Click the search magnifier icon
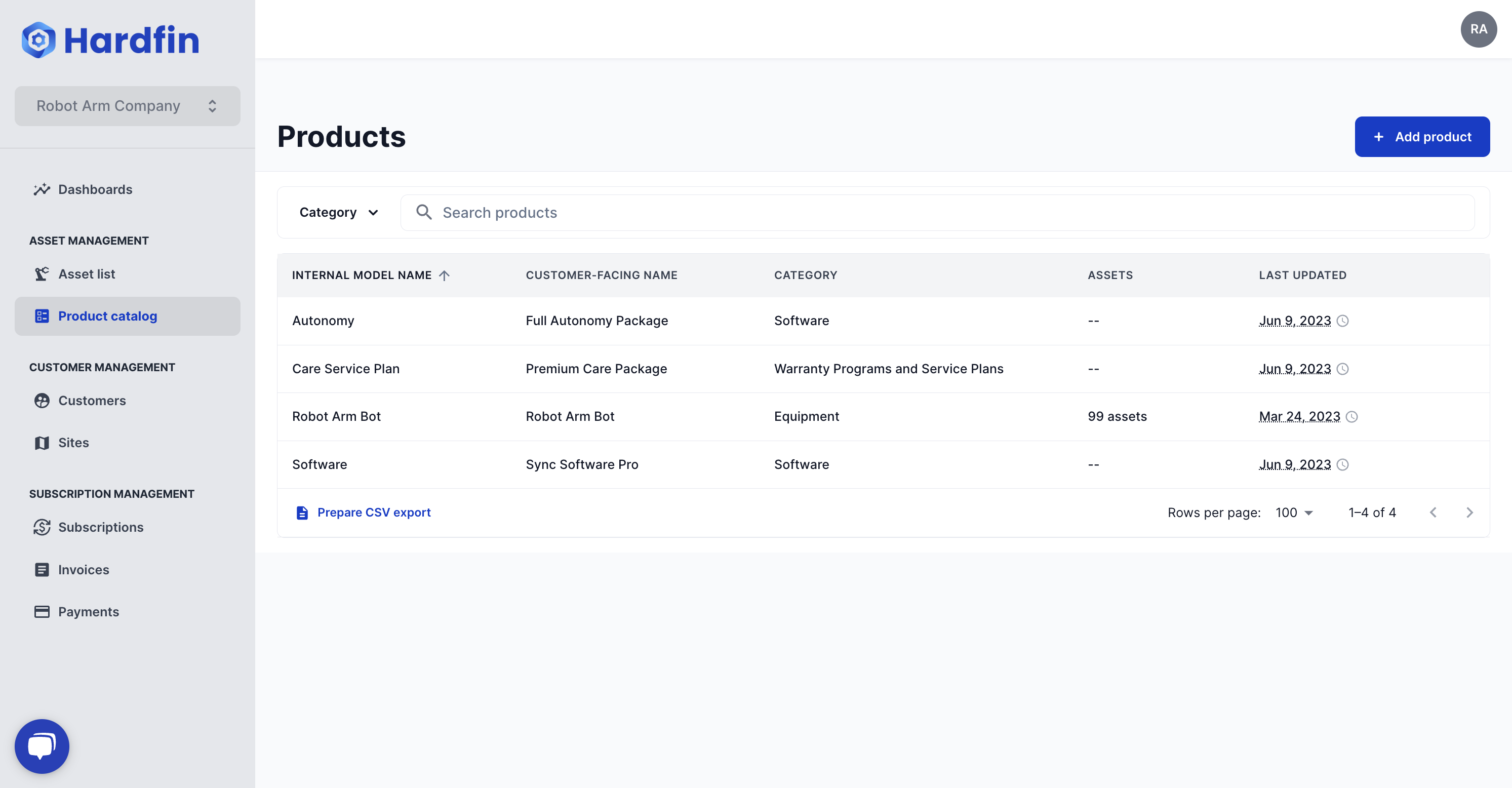The width and height of the screenshot is (1512, 788). point(424,212)
